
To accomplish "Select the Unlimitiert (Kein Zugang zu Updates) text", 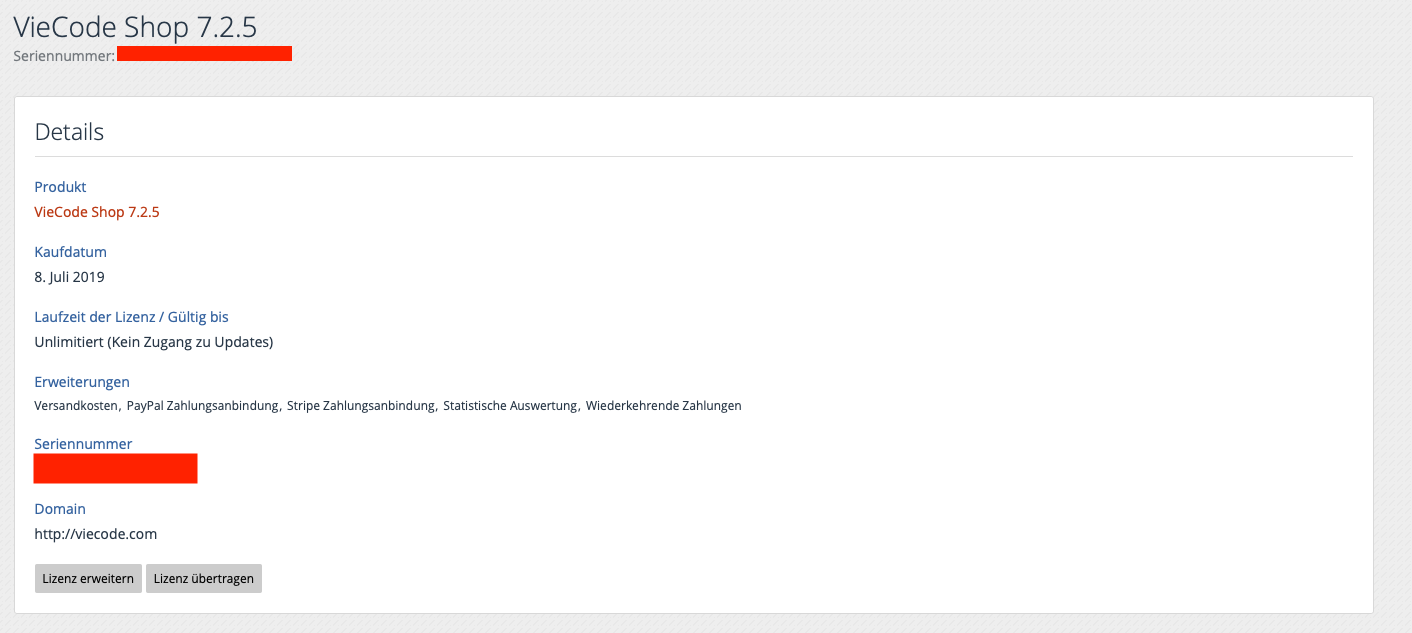I will (153, 342).
